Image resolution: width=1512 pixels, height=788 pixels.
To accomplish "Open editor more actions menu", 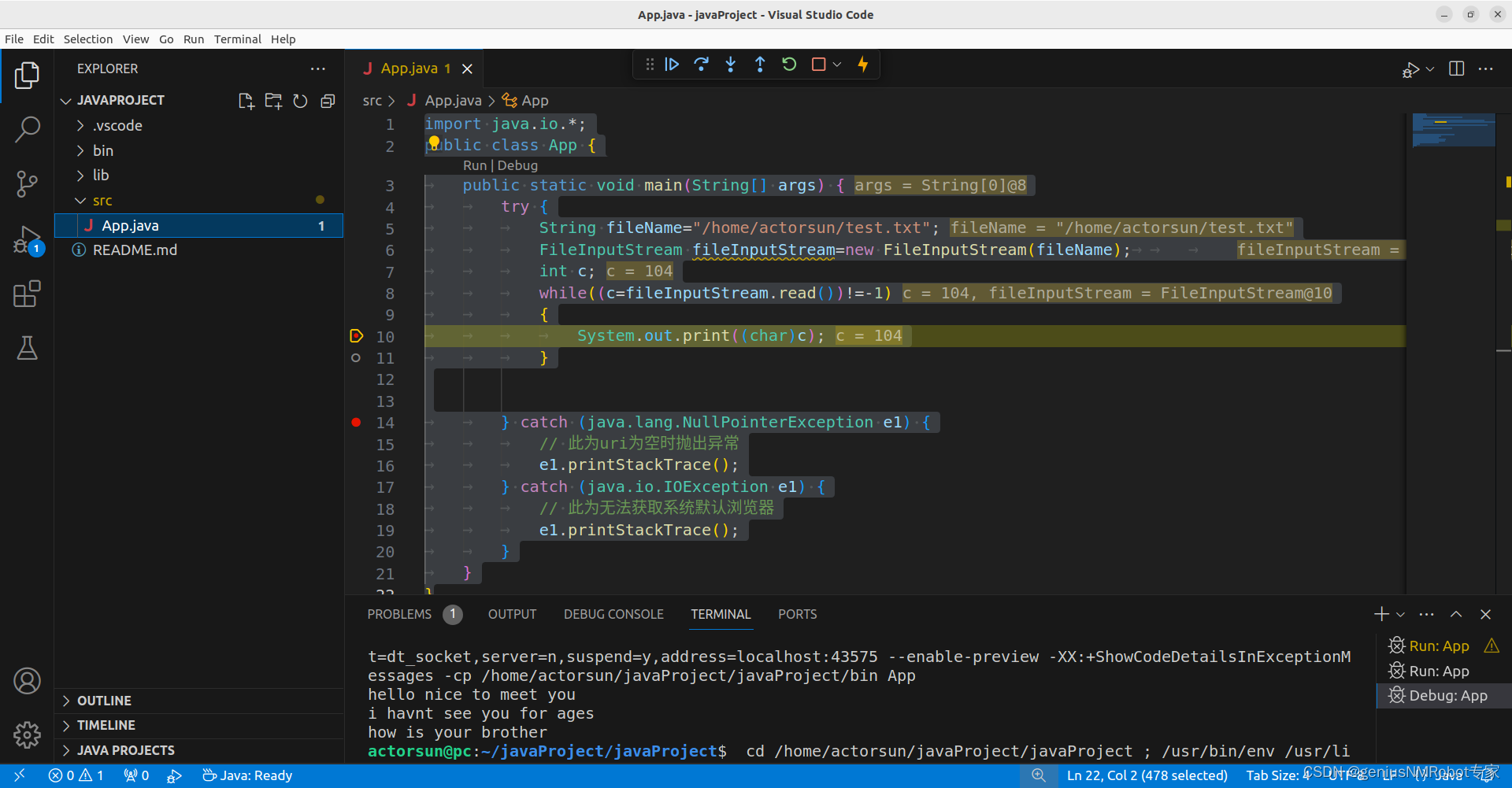I will 1486,69.
